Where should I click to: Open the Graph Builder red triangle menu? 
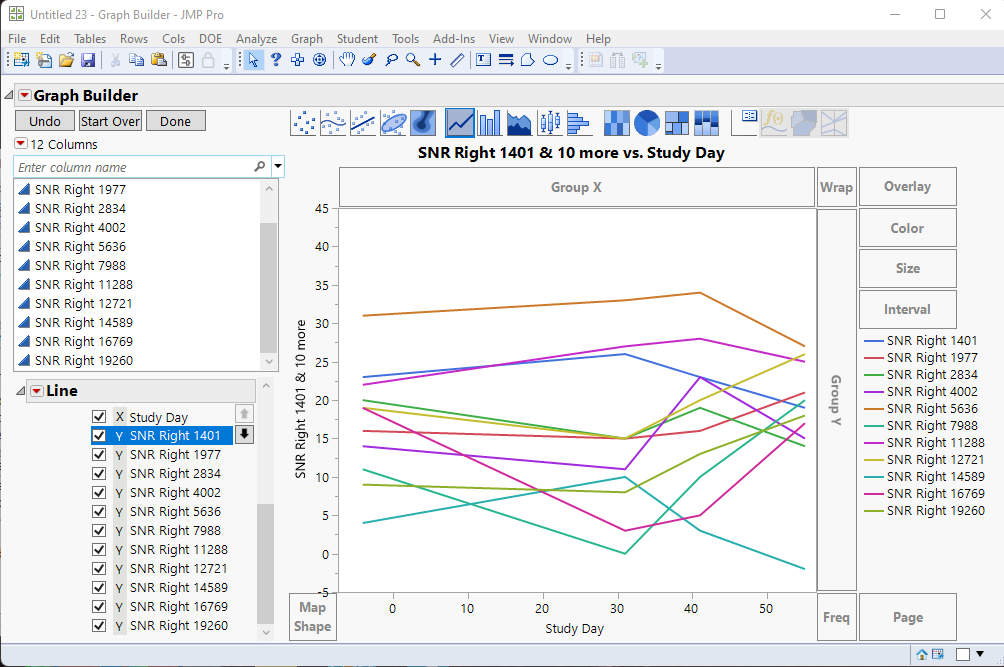coord(25,96)
